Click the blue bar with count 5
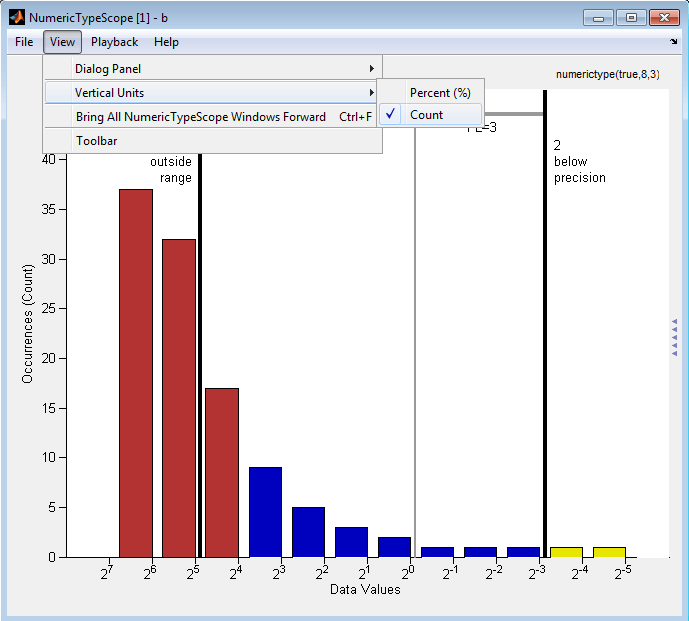 point(308,532)
